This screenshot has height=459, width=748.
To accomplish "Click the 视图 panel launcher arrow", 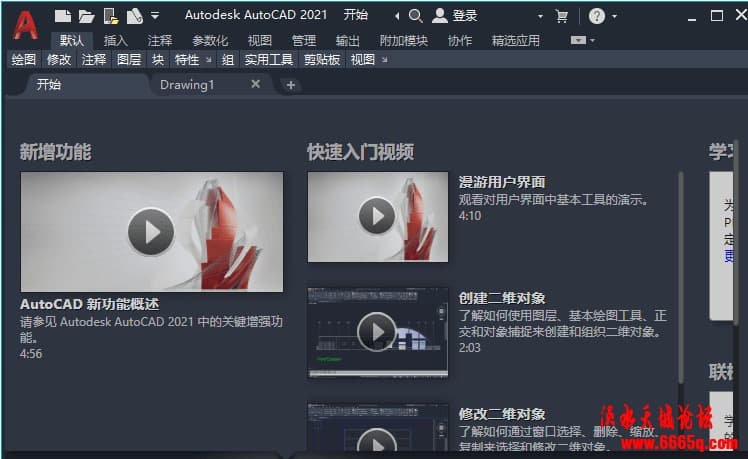I will pos(384,60).
